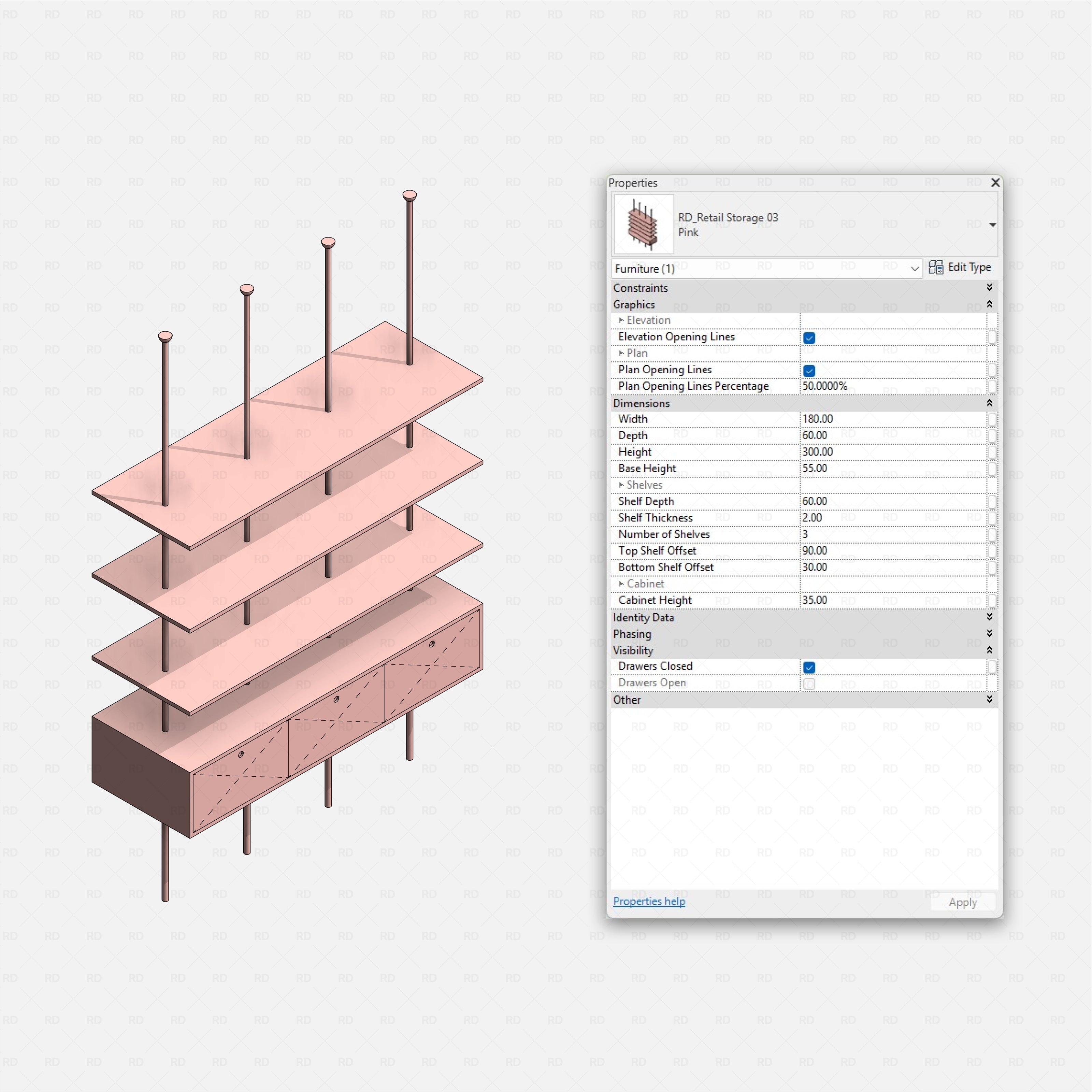Select the 'Shelf Thickness' parameter label
This screenshot has width=1092, height=1092.
coord(655,518)
